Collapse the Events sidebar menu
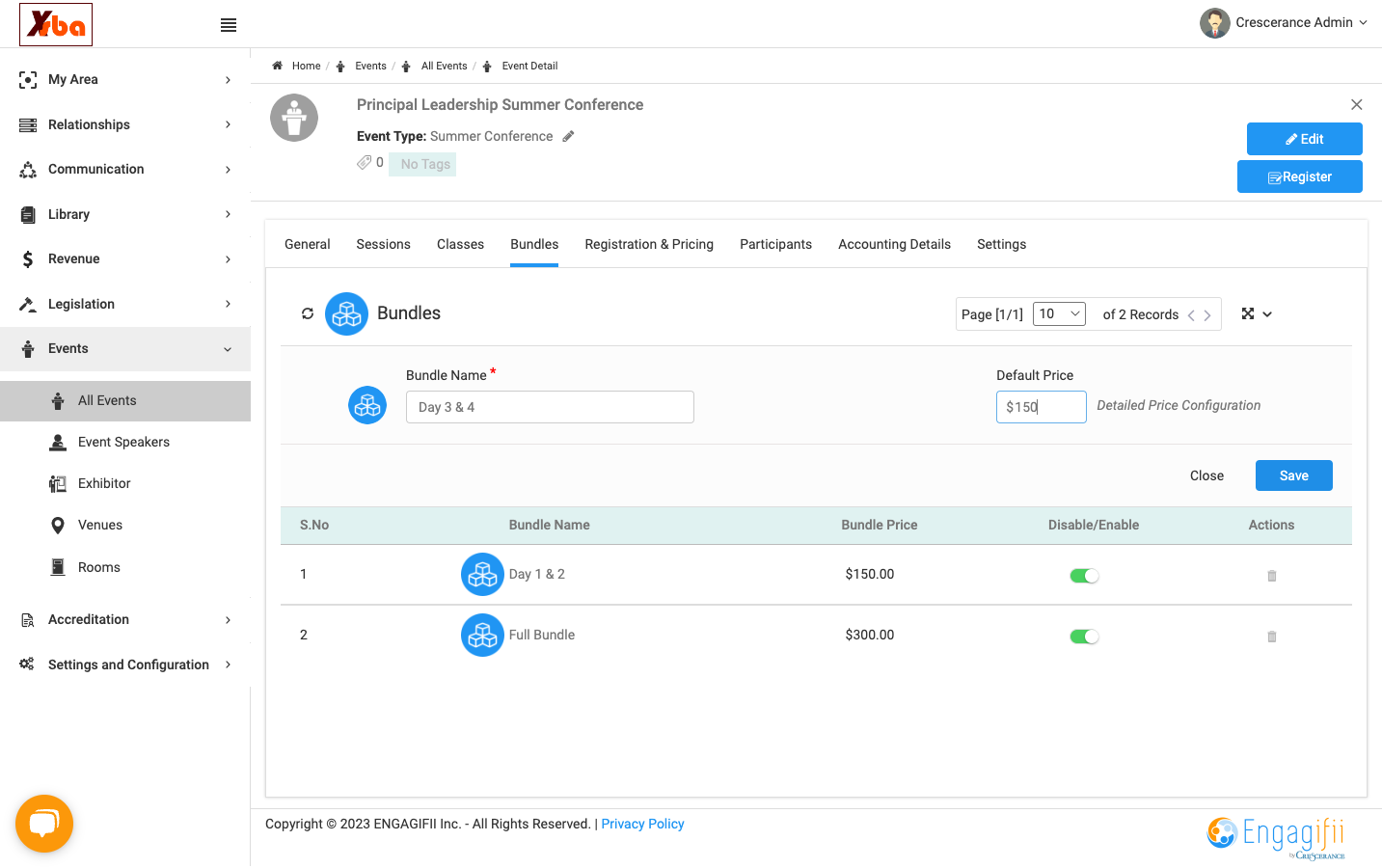The width and height of the screenshot is (1382, 868). (x=125, y=348)
